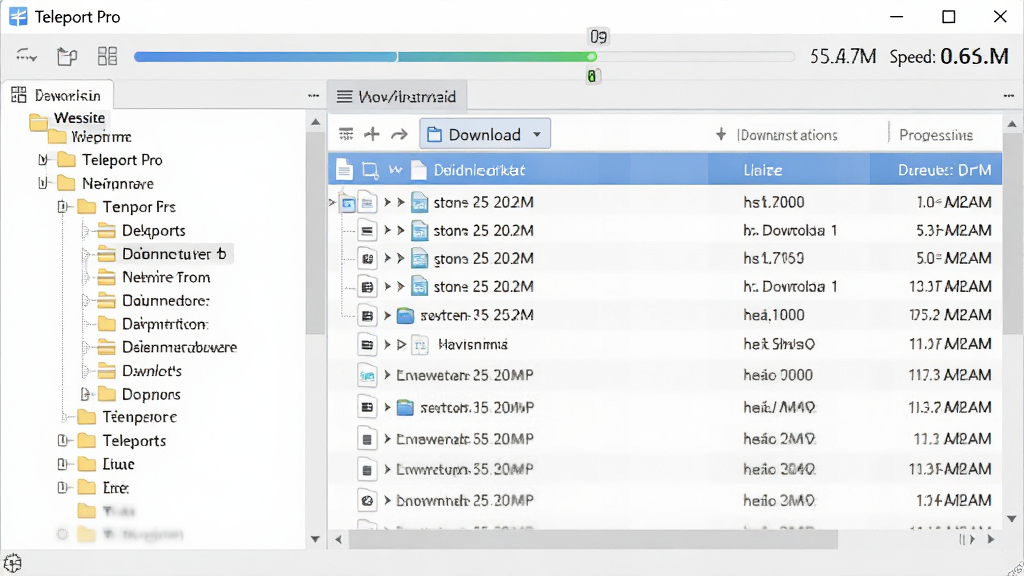Switch to grid view icon in top toolbar

click(x=107, y=56)
